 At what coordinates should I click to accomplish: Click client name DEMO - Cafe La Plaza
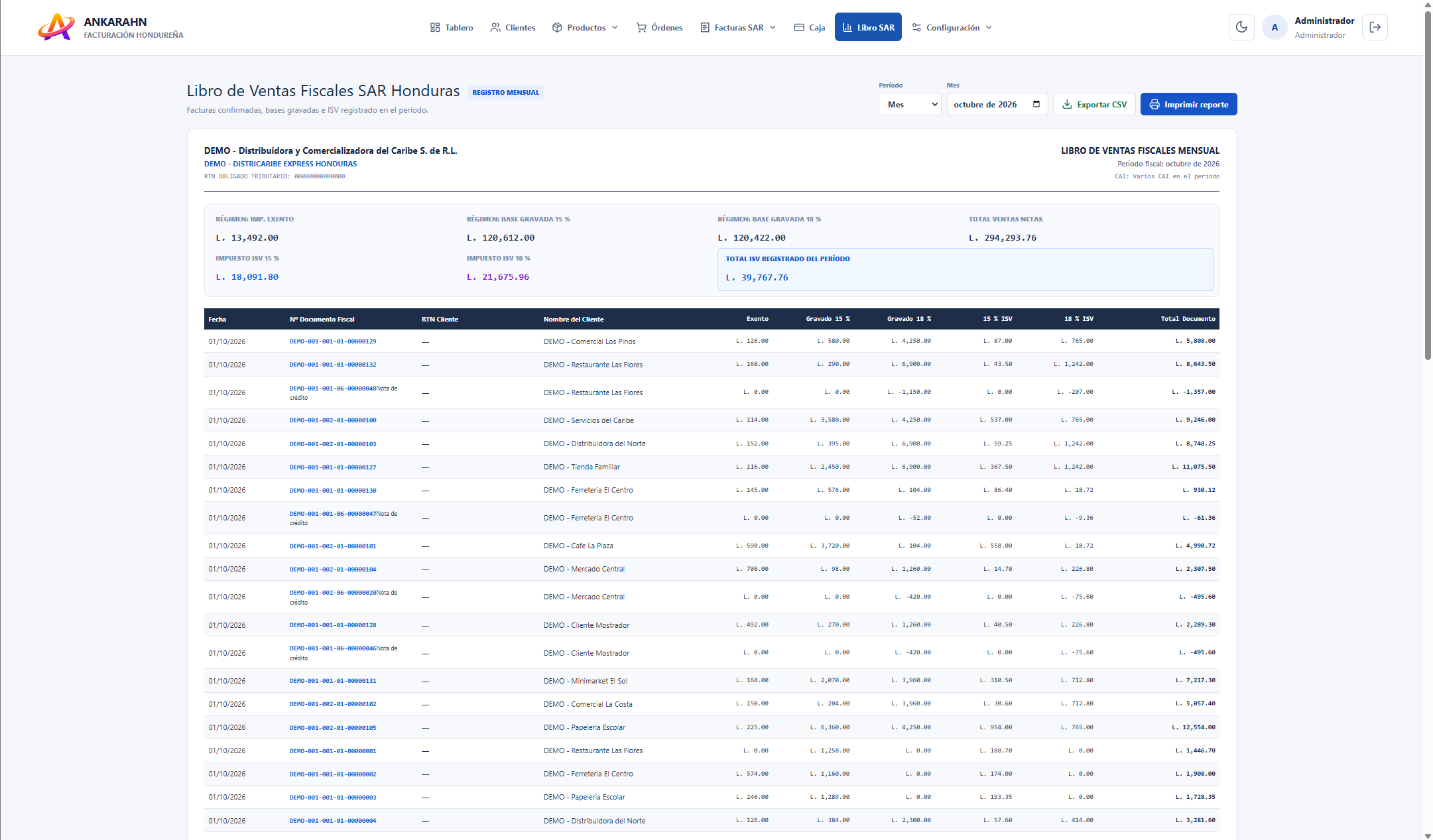pyautogui.click(x=578, y=546)
